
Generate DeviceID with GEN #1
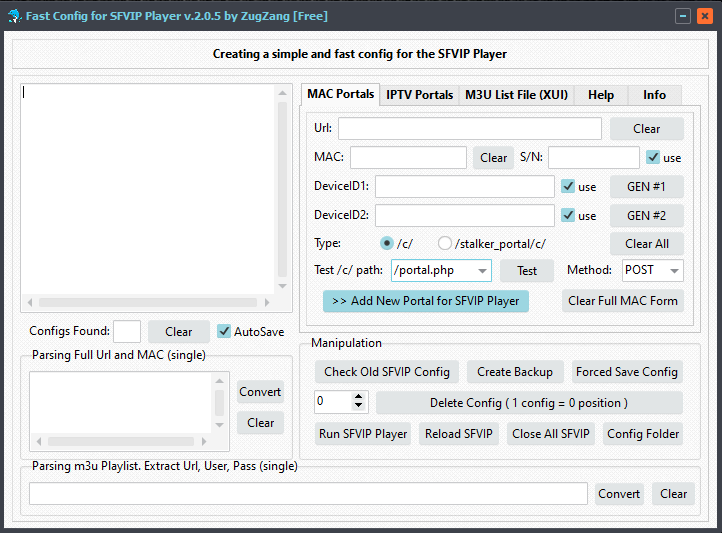[x=646, y=187]
